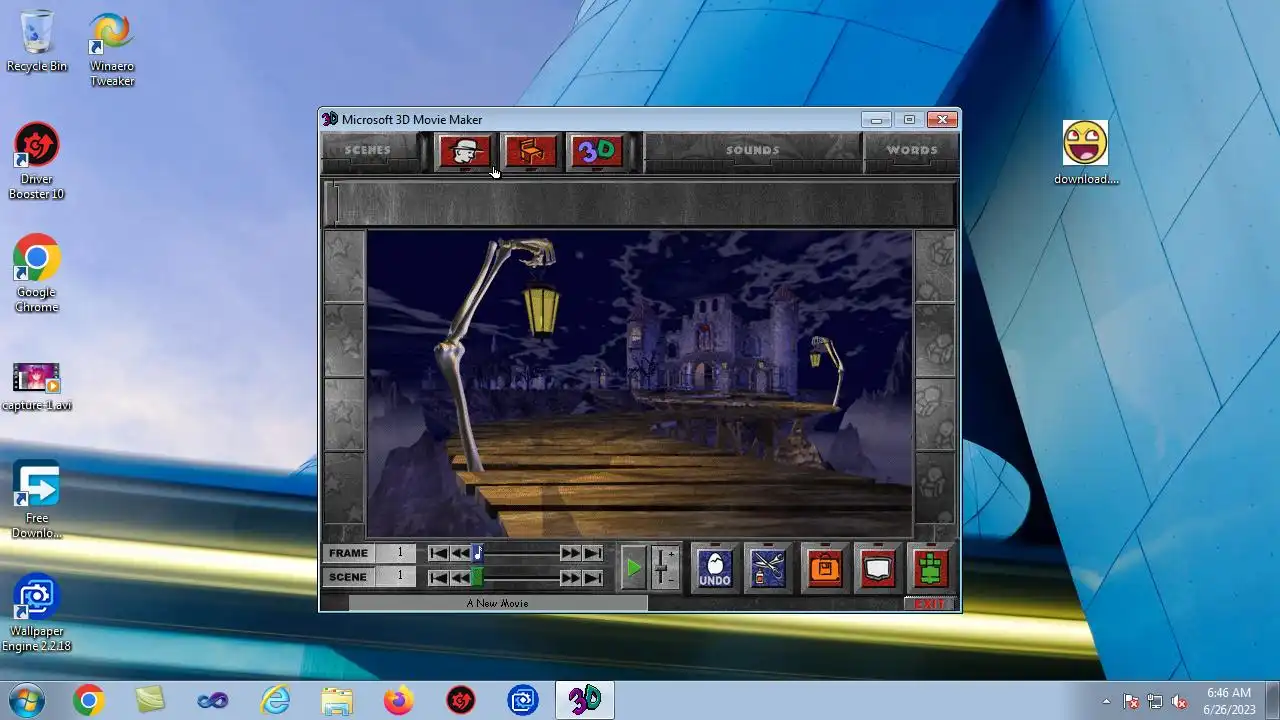Select the Driver Booster 10 desktop shortcut
This screenshot has width=1280, height=720.
pyautogui.click(x=37, y=162)
